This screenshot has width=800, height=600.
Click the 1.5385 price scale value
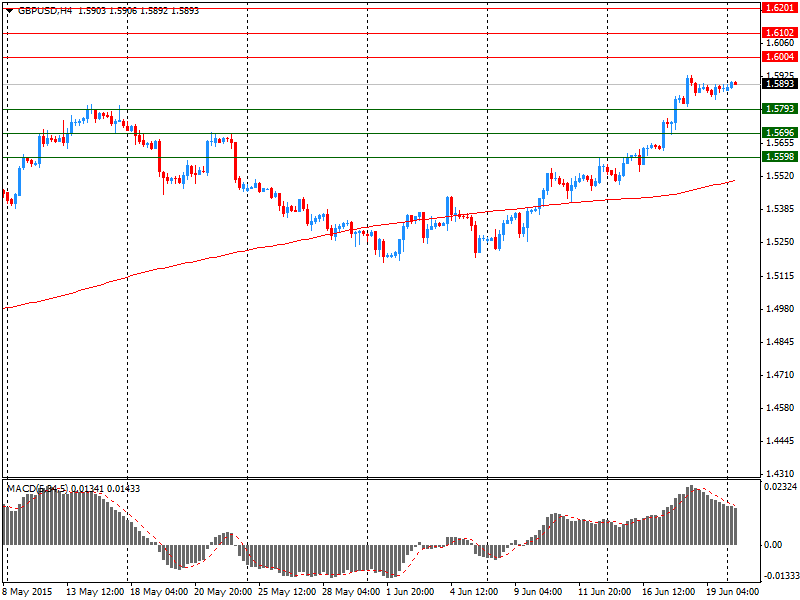780,209
